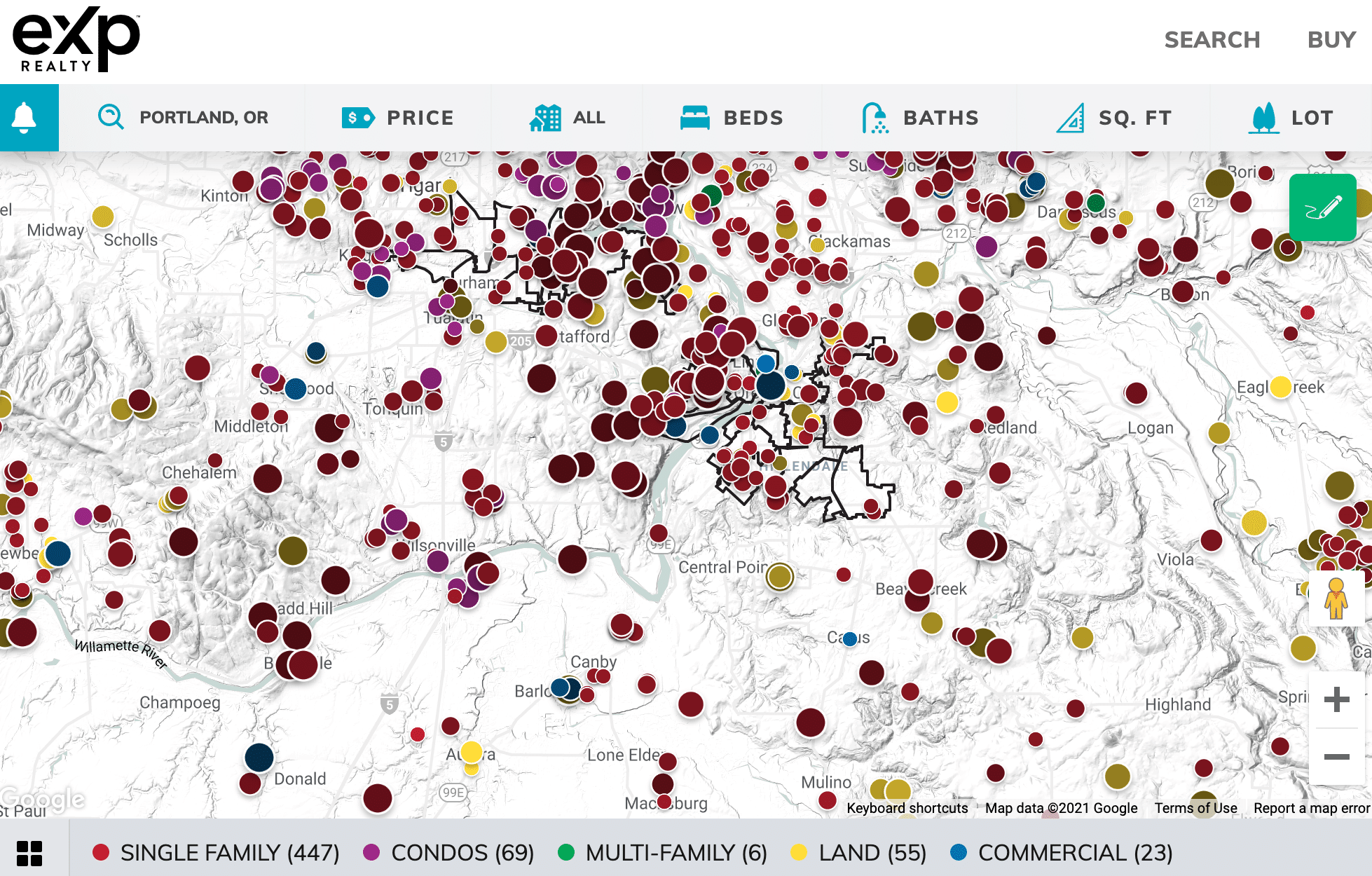This screenshot has height=876, width=1372.
Task: Click the magnifier search icon beside Portland
Action: [x=111, y=117]
